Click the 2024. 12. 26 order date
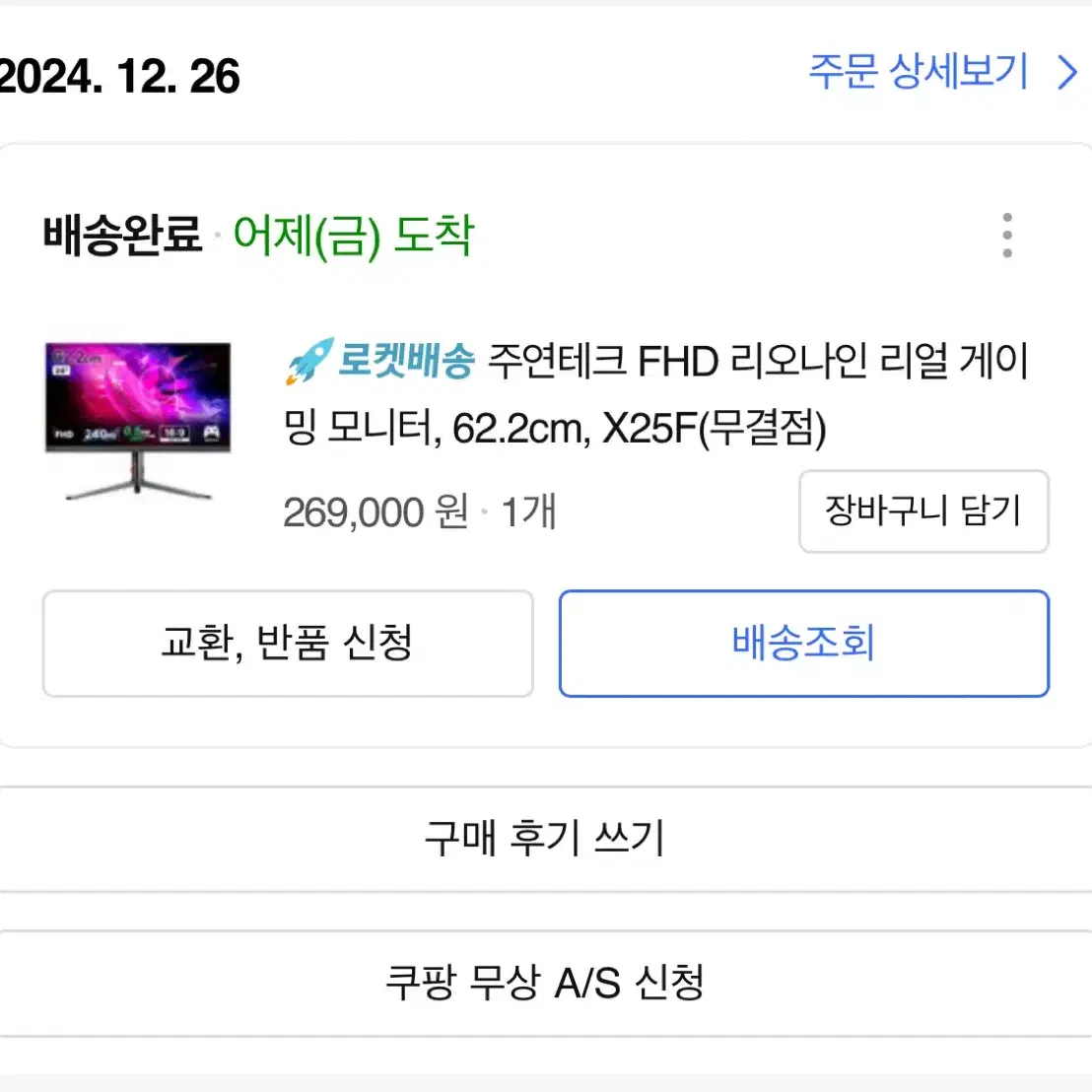Viewport: 1092px width, 1092px height. click(120, 77)
